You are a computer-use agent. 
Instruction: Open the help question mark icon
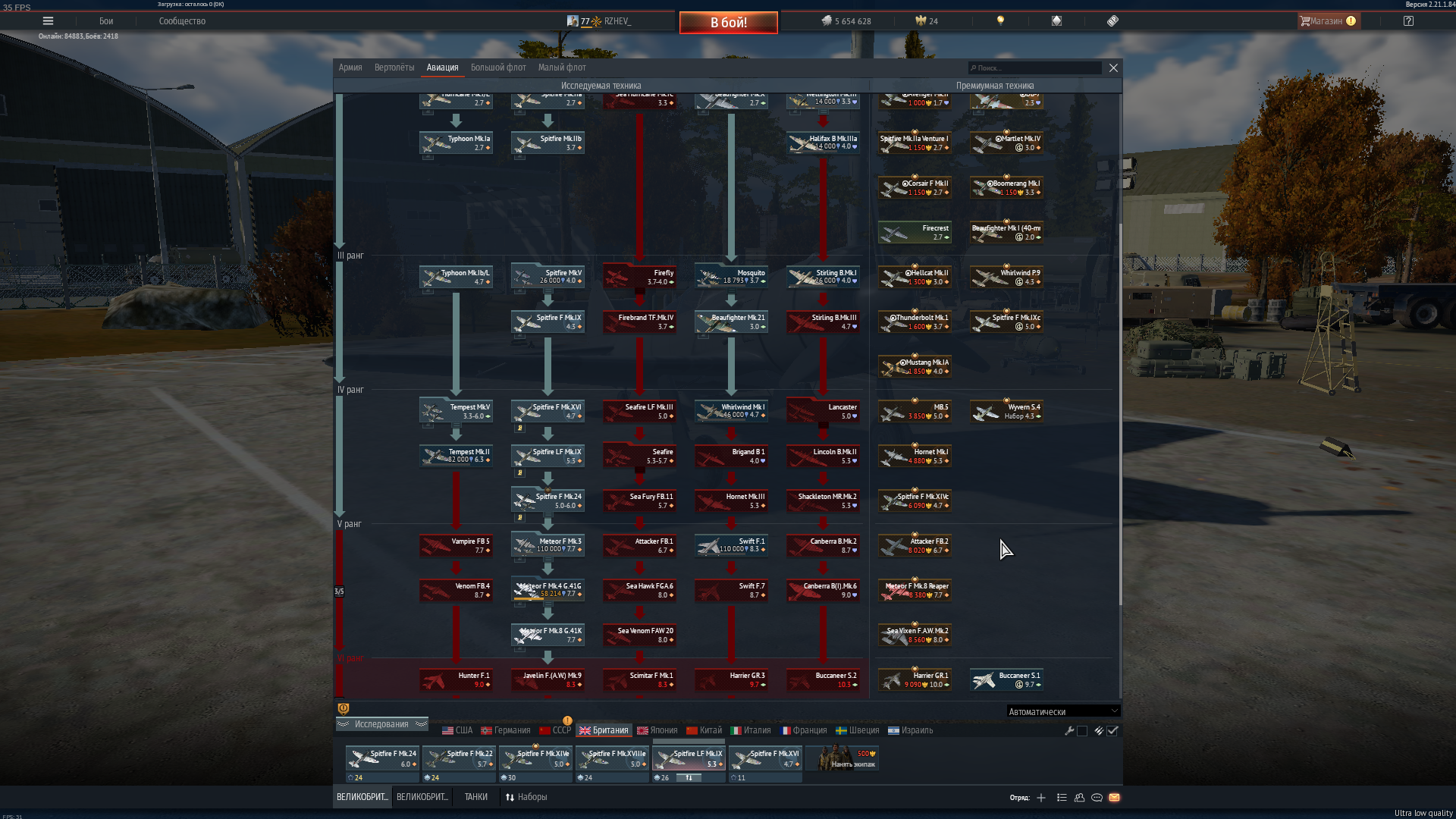(x=1408, y=21)
